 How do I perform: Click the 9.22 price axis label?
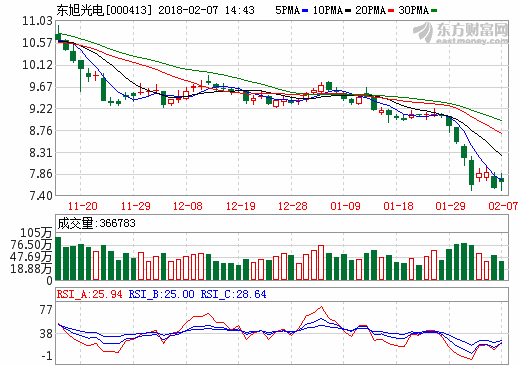[41, 108]
